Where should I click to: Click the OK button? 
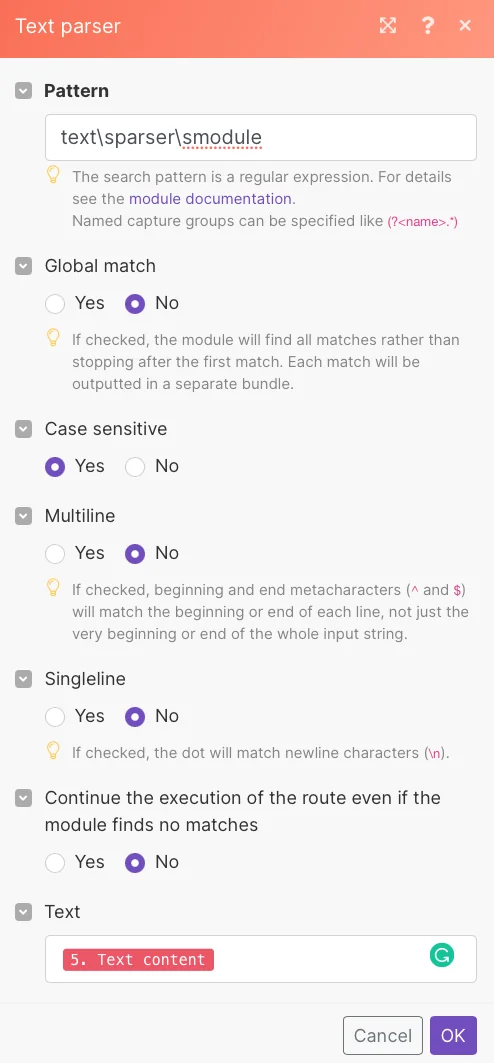(453, 1035)
